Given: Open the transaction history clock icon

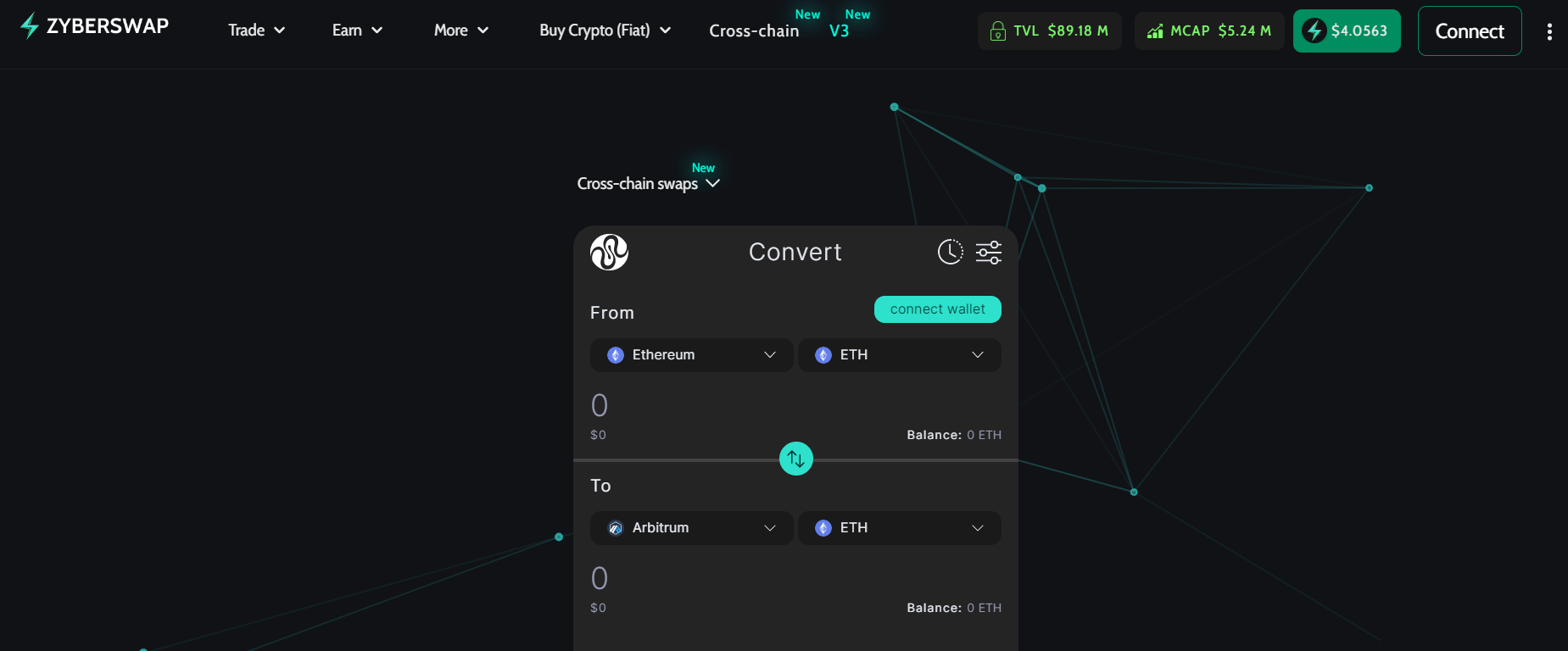Looking at the screenshot, I should click(x=951, y=252).
